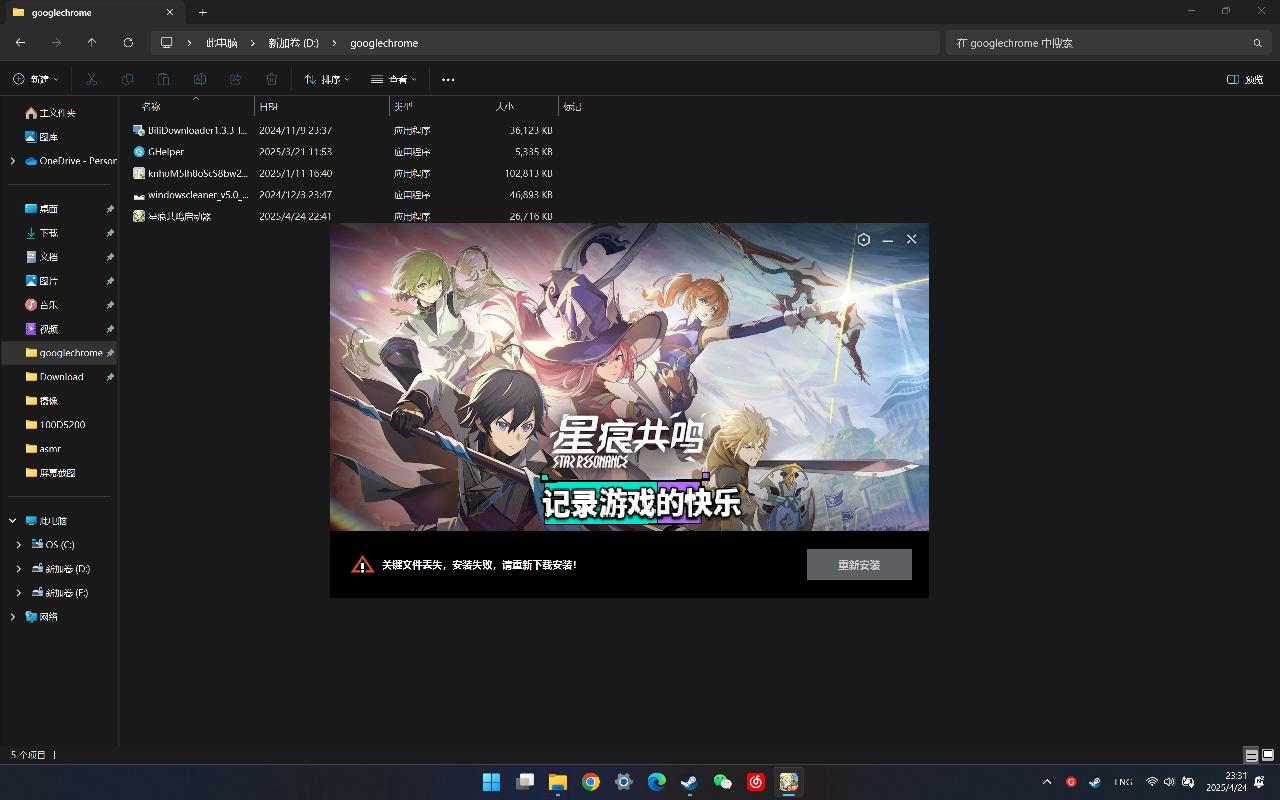Expand the (F:) drive node
Image resolution: width=1280 pixels, height=800 pixels.
pos(18,593)
